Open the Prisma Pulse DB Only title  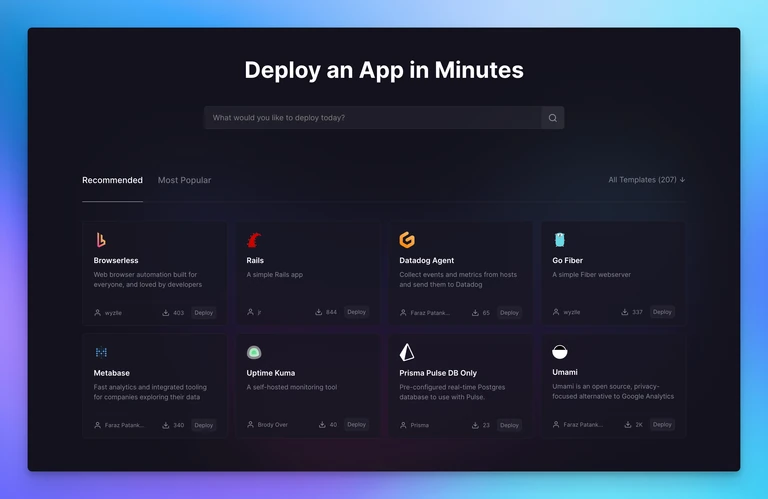click(438, 373)
